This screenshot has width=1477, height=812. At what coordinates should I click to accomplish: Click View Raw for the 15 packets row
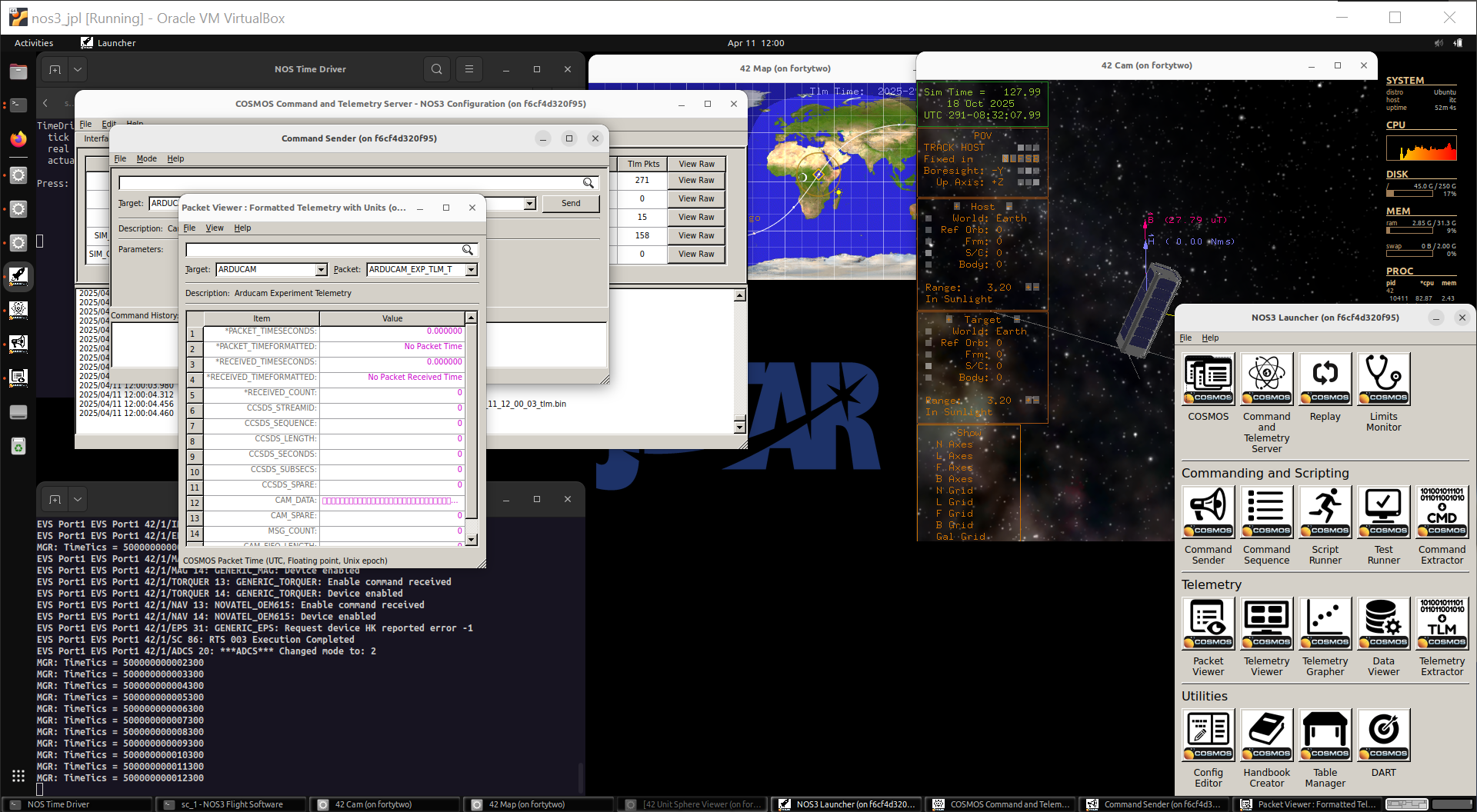696,218
